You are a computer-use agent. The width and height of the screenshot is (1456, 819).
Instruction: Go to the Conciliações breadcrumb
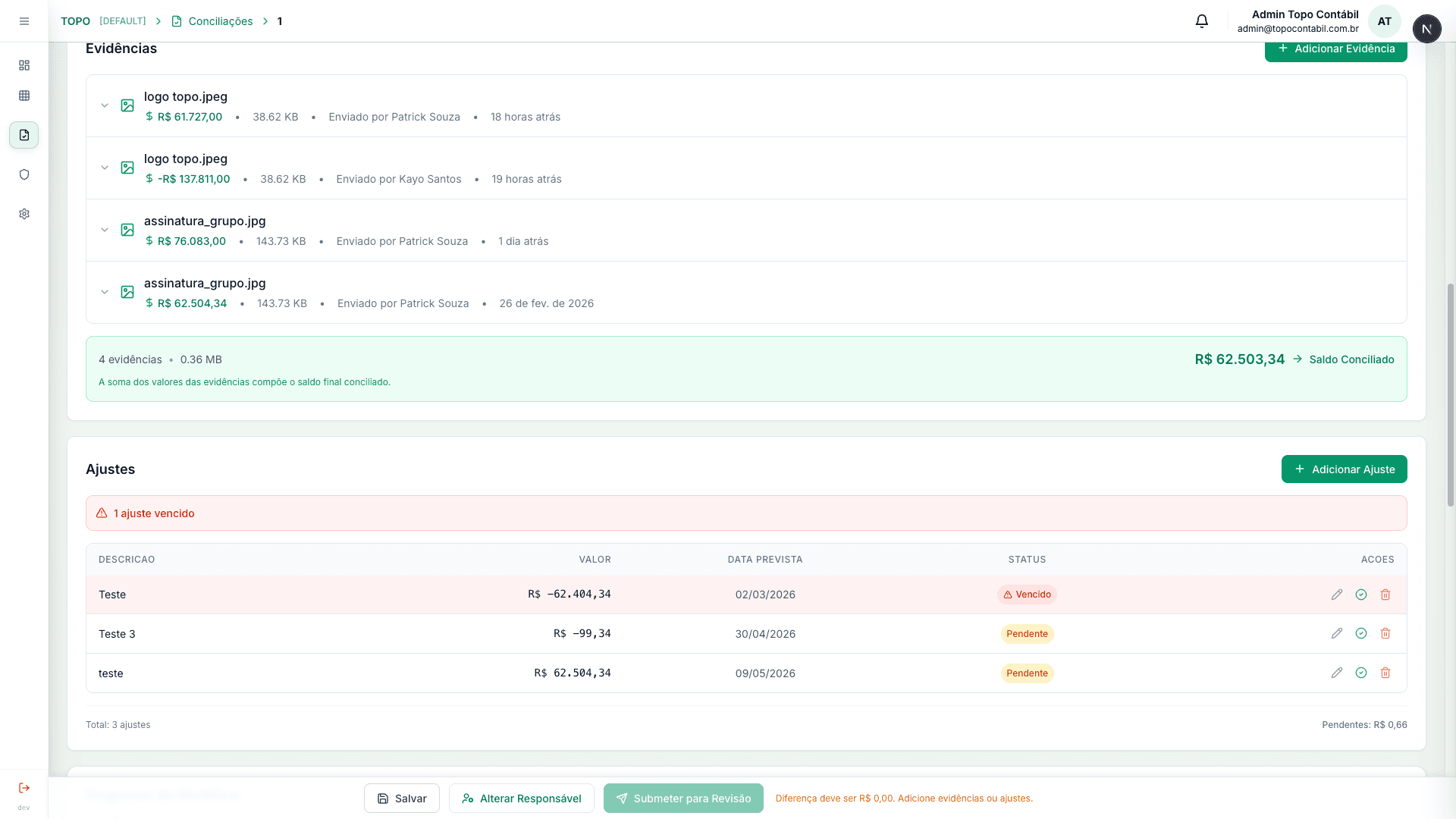click(220, 21)
